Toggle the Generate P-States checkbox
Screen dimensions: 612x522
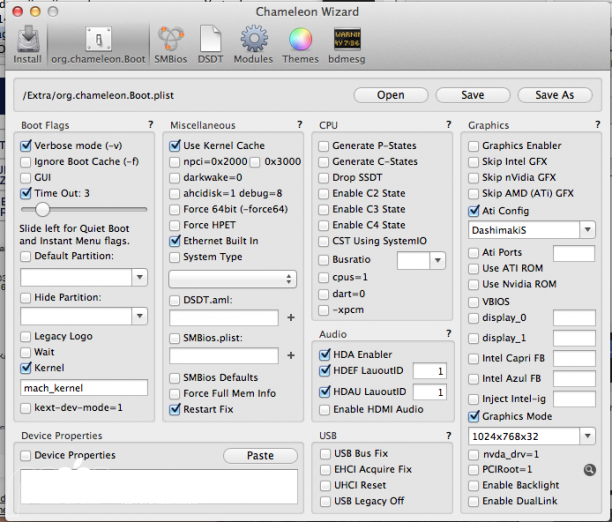click(324, 146)
